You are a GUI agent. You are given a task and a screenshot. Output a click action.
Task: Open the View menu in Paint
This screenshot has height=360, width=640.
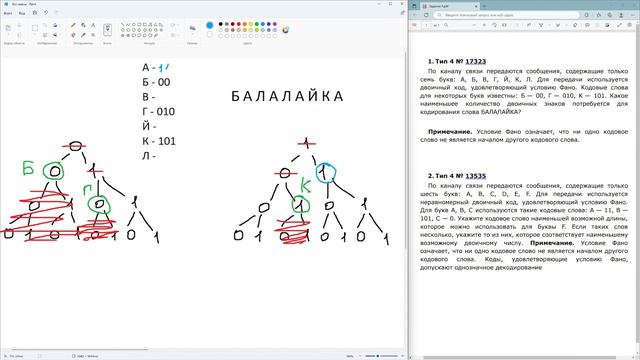tap(22, 13)
